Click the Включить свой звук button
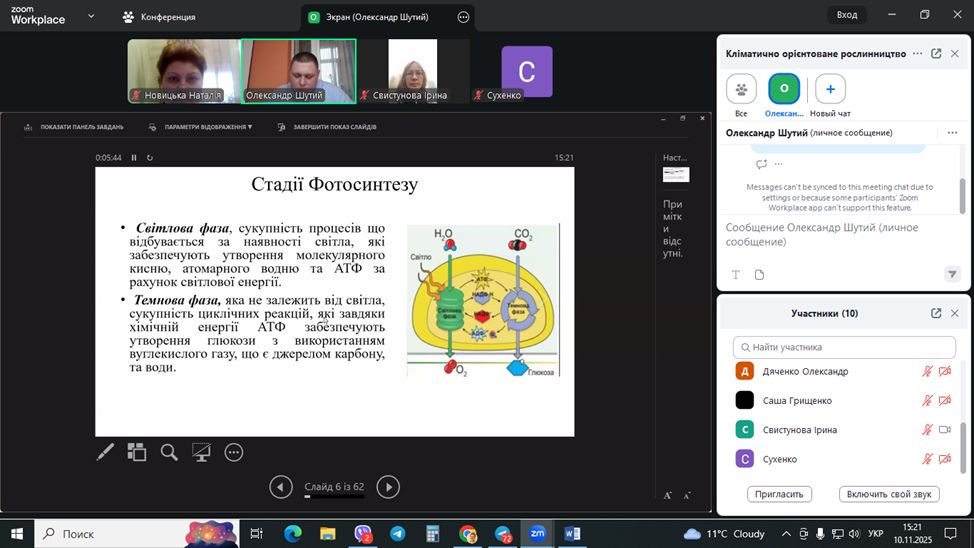 pos(889,494)
